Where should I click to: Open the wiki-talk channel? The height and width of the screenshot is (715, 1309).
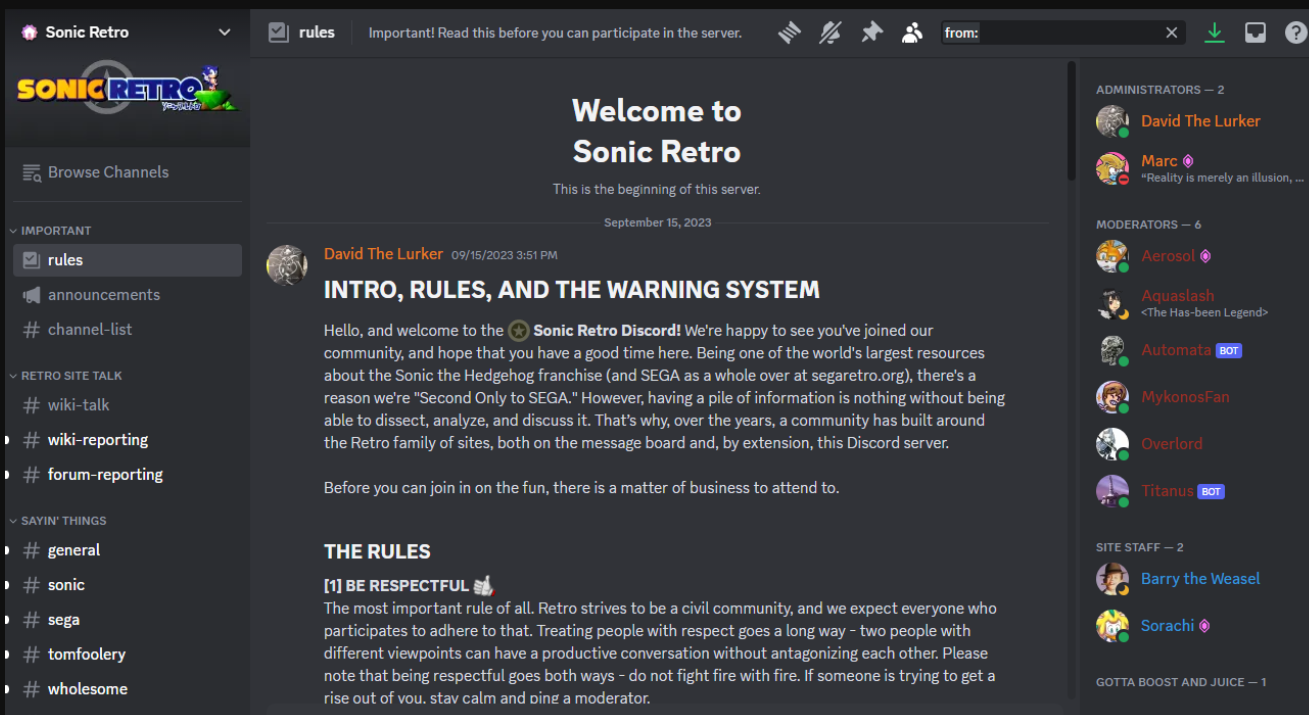click(127, 405)
